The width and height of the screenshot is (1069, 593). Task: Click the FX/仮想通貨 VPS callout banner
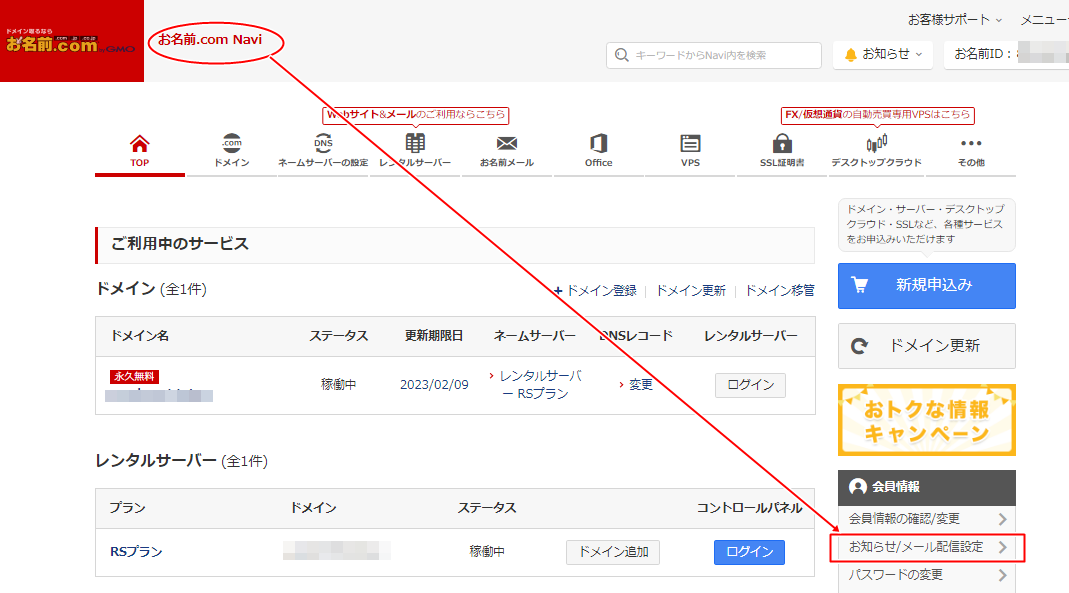click(877, 115)
